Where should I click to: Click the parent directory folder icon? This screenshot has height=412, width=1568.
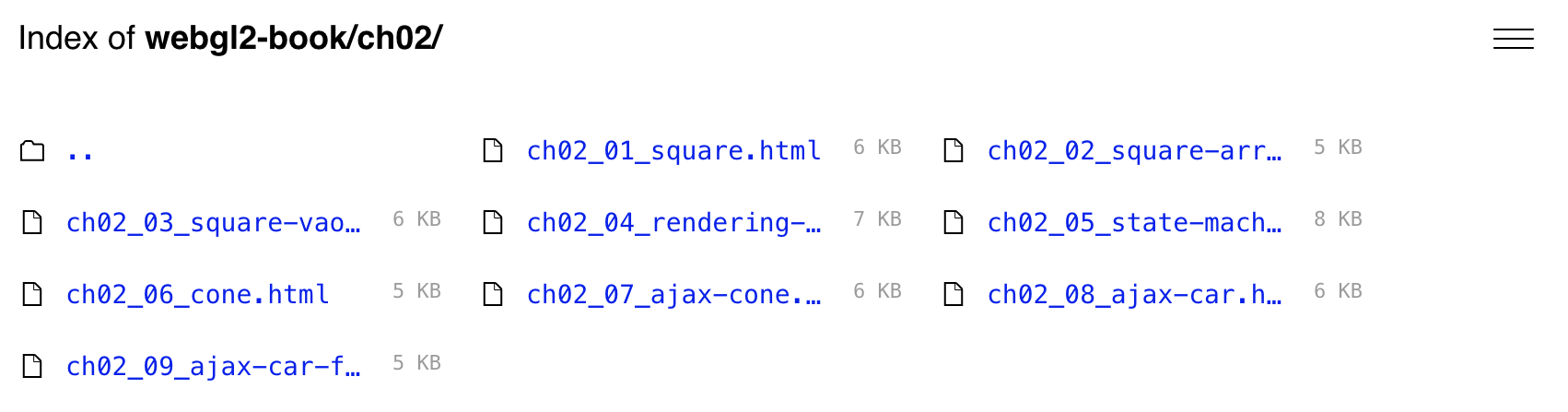pyautogui.click(x=32, y=150)
